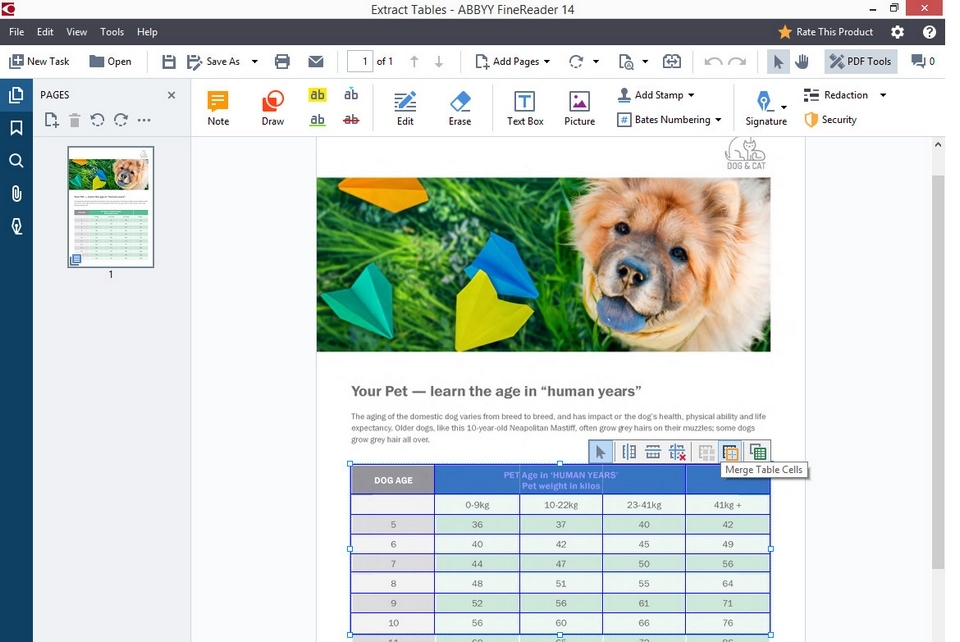Open the Attachments sidebar panel
This screenshot has height=642, width=960.
[17, 193]
